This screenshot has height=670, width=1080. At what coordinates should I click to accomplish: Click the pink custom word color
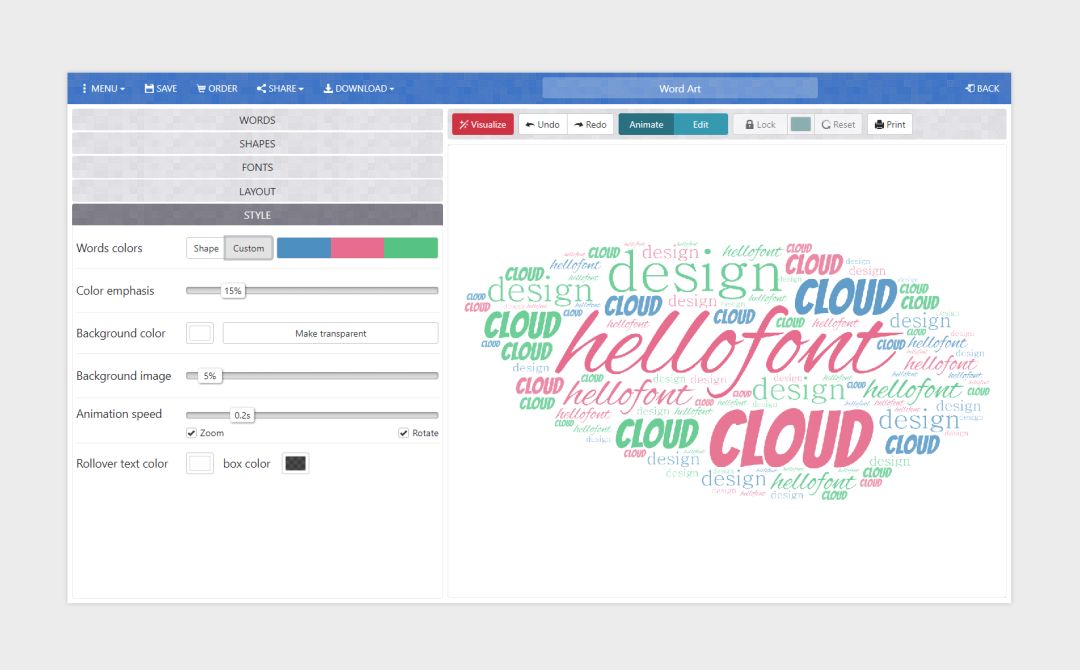tap(357, 249)
